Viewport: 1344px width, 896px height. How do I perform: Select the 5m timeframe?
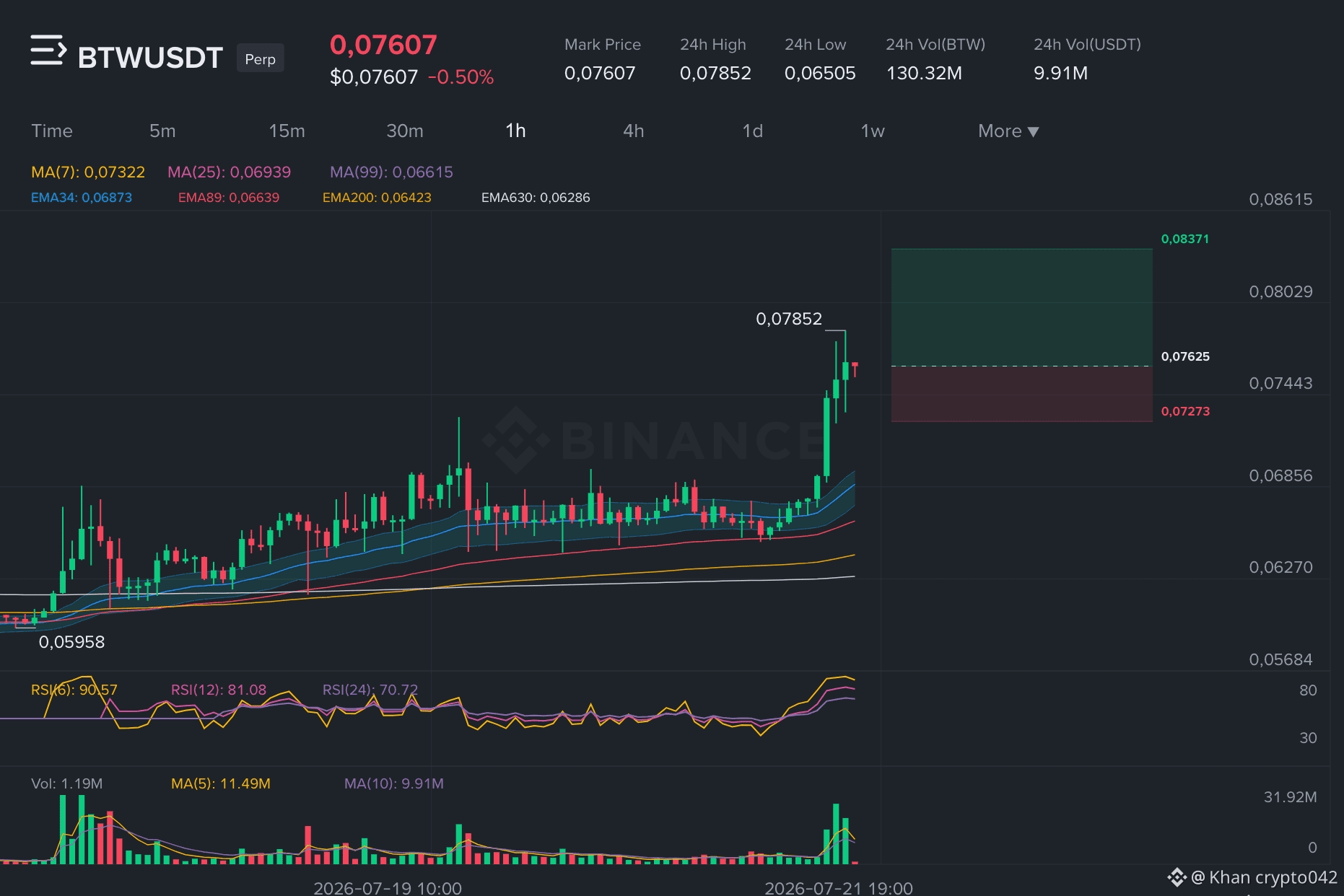pos(162,131)
